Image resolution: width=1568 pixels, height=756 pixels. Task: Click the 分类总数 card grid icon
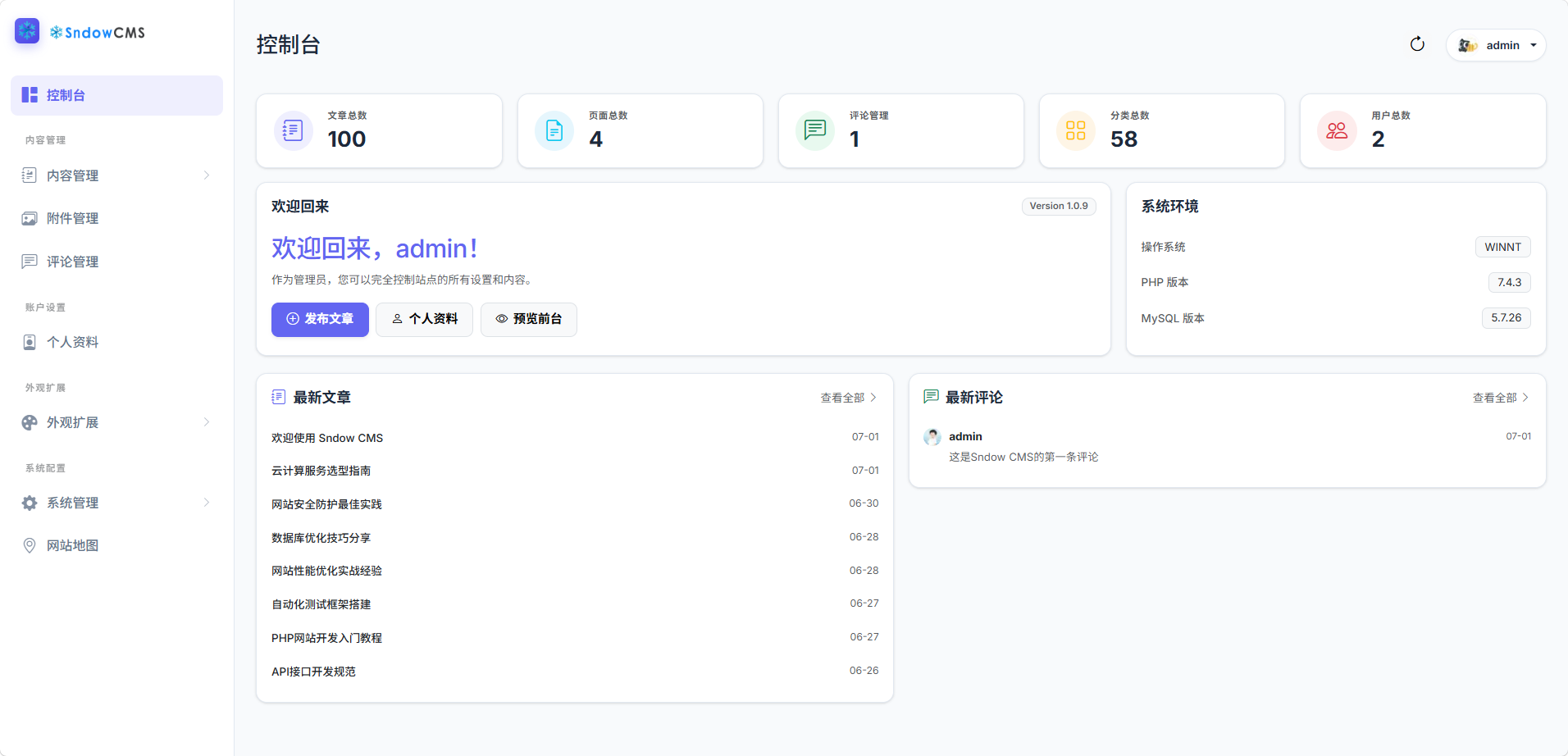[x=1076, y=130]
